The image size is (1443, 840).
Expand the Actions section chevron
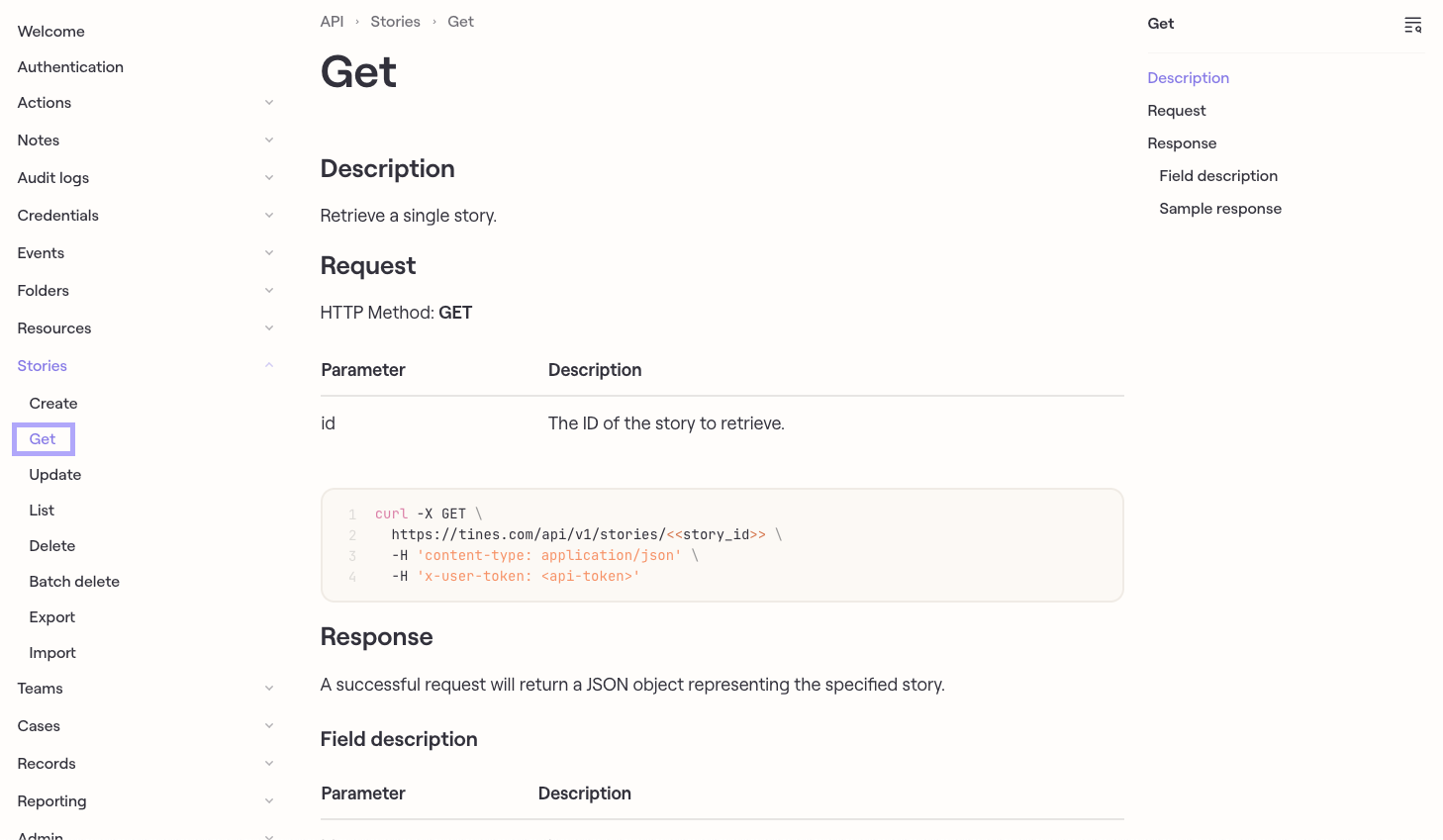pos(269,103)
